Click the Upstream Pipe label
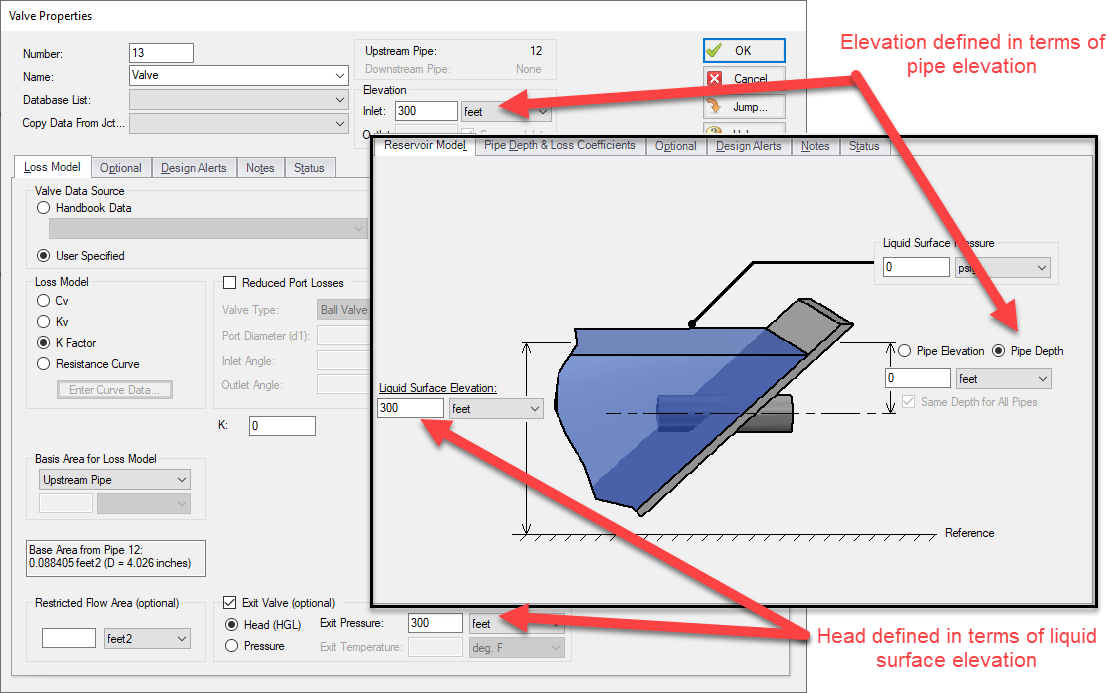Screen dimensions: 1118x693 pos(401,51)
